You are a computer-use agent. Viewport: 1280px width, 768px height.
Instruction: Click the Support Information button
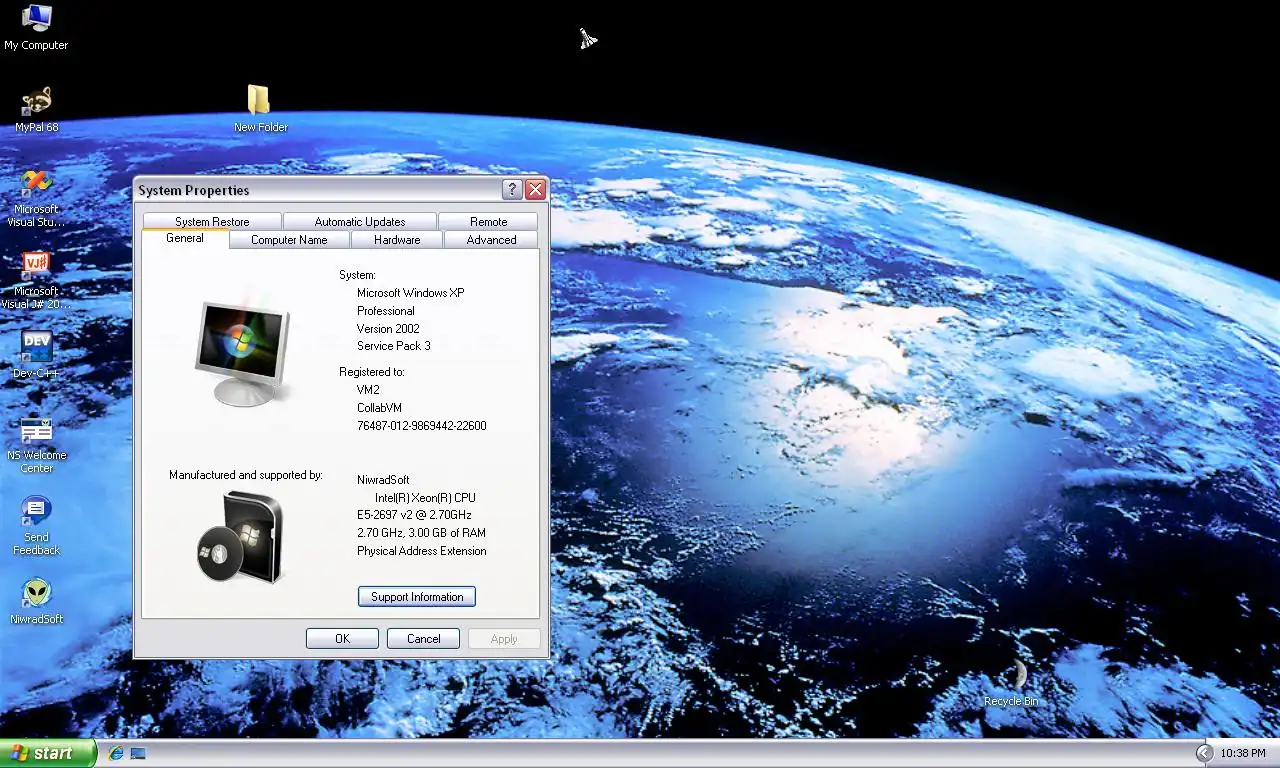pos(417,597)
